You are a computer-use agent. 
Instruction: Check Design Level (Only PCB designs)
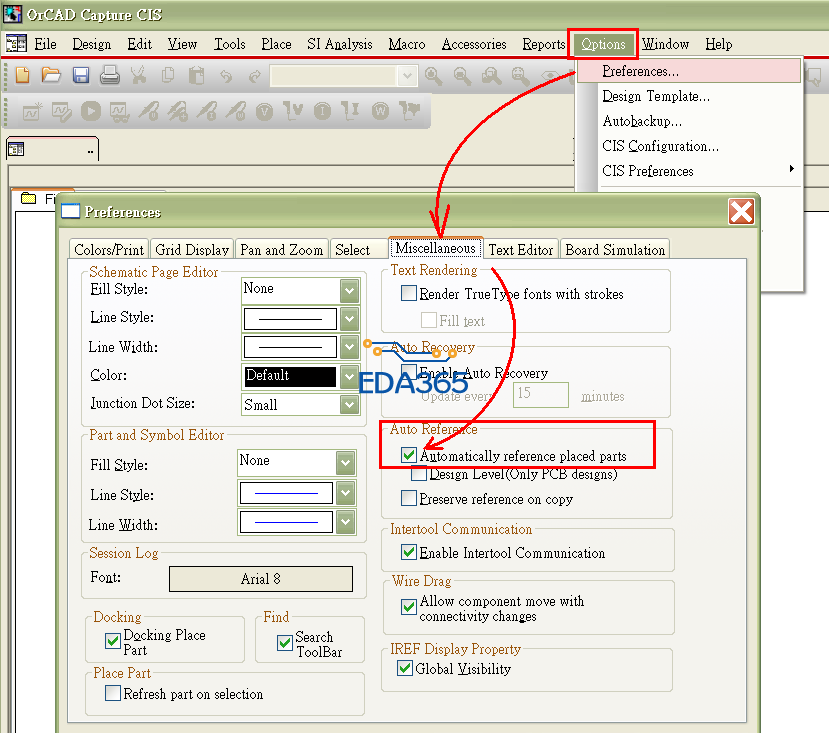click(419, 474)
